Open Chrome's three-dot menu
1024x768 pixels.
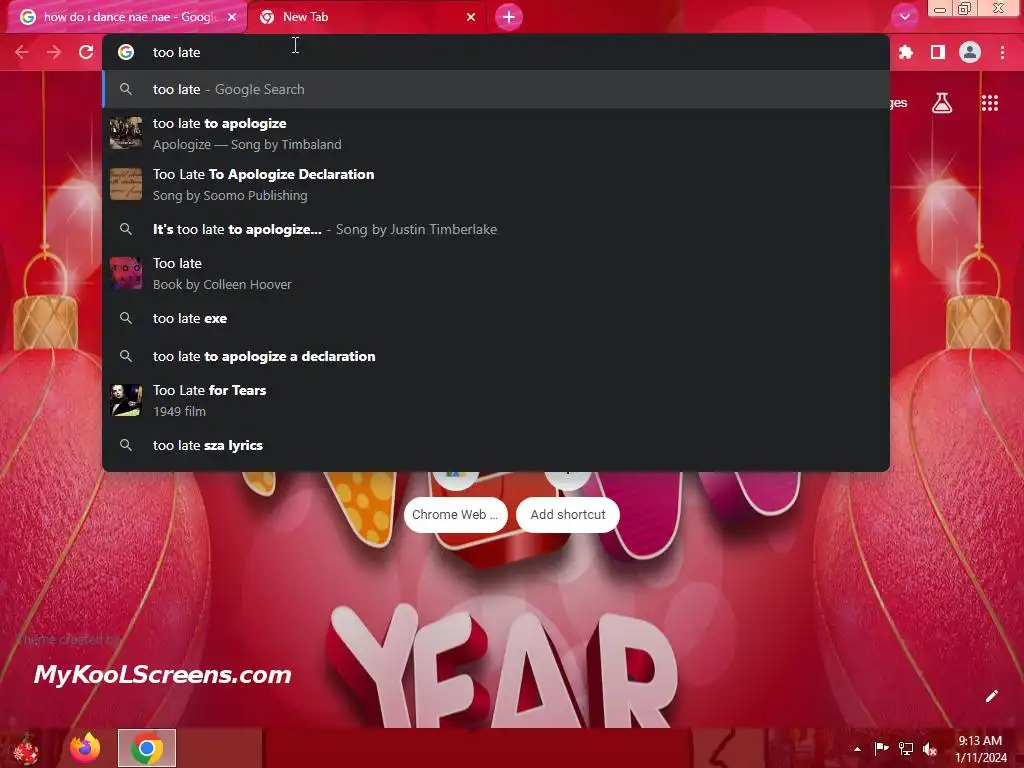click(x=1002, y=52)
